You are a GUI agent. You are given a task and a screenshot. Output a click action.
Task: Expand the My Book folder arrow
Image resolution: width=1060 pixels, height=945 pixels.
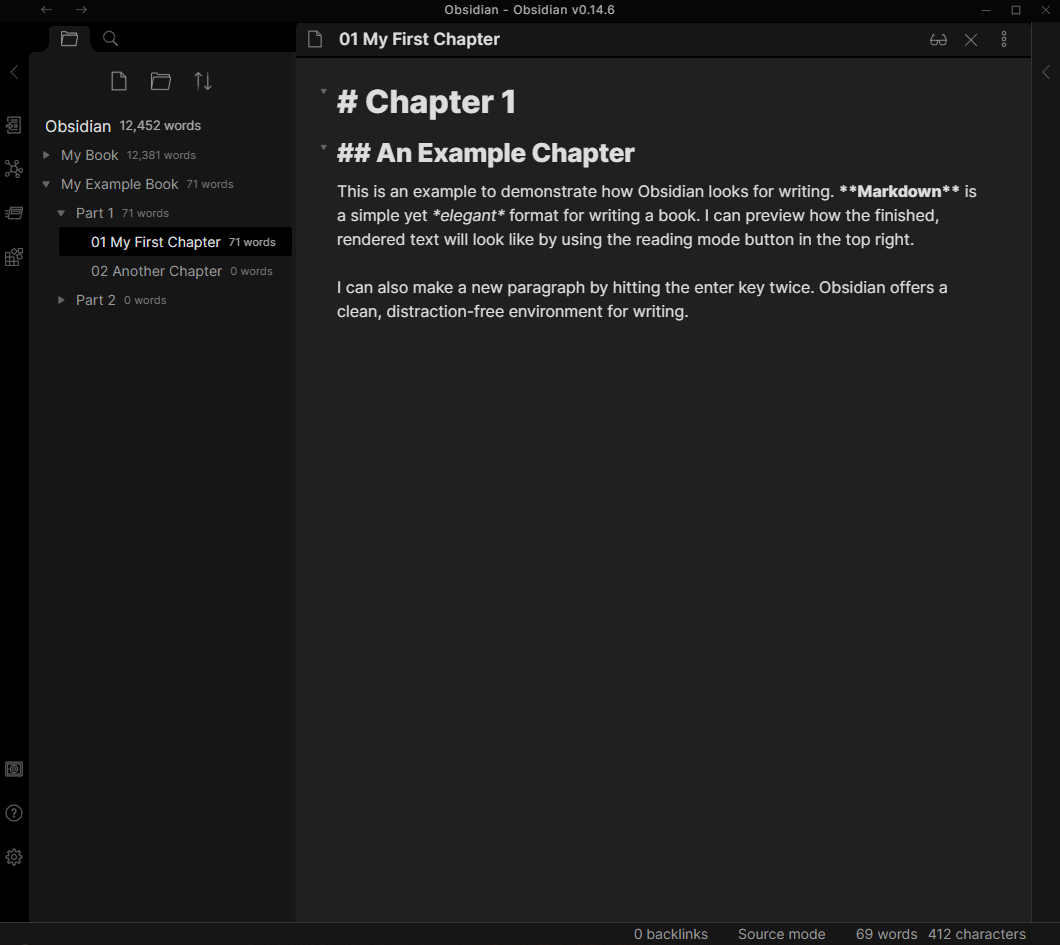tap(47, 155)
